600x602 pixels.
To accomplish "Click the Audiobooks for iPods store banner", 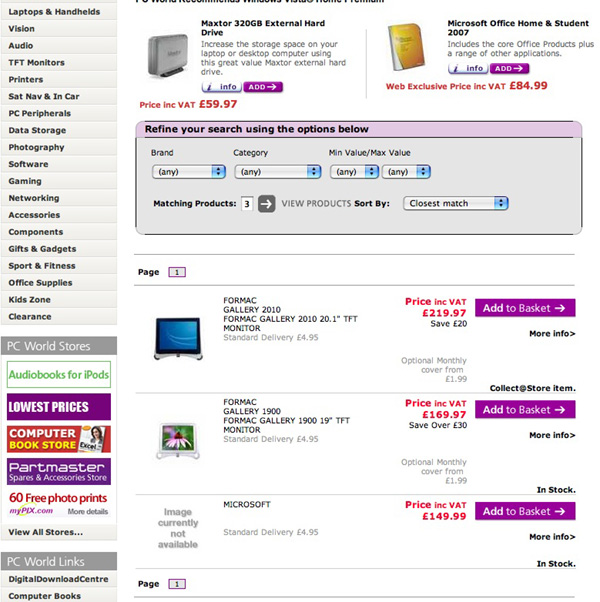I will pyautogui.click(x=59, y=375).
